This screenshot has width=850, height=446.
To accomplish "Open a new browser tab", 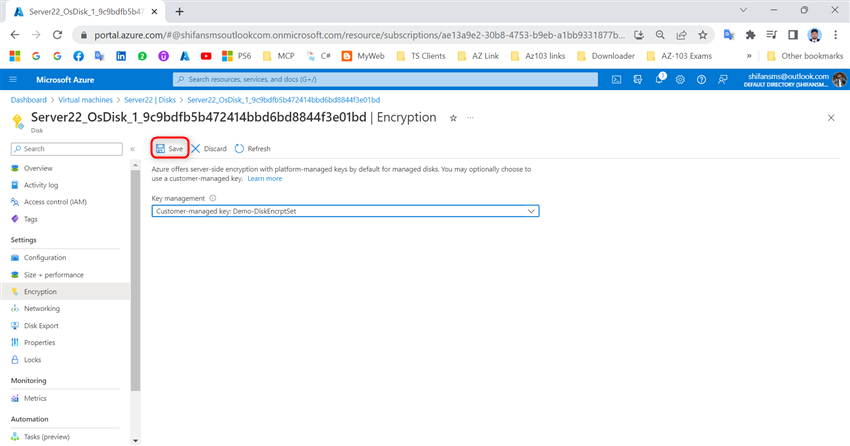I will [179, 11].
